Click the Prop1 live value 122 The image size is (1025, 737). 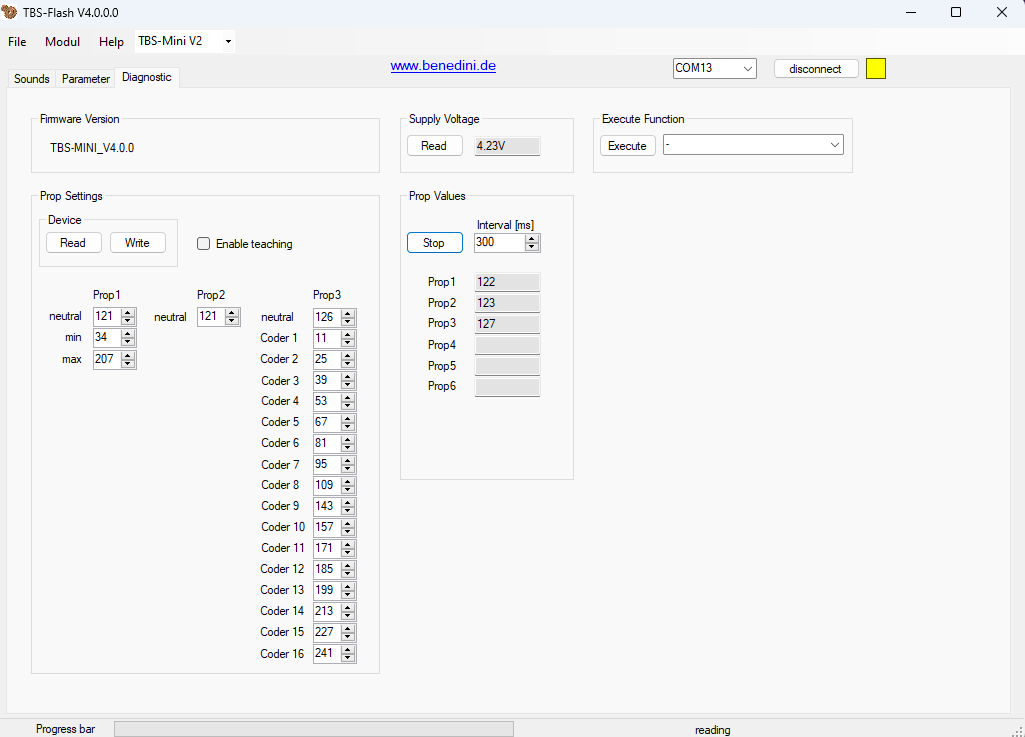507,282
